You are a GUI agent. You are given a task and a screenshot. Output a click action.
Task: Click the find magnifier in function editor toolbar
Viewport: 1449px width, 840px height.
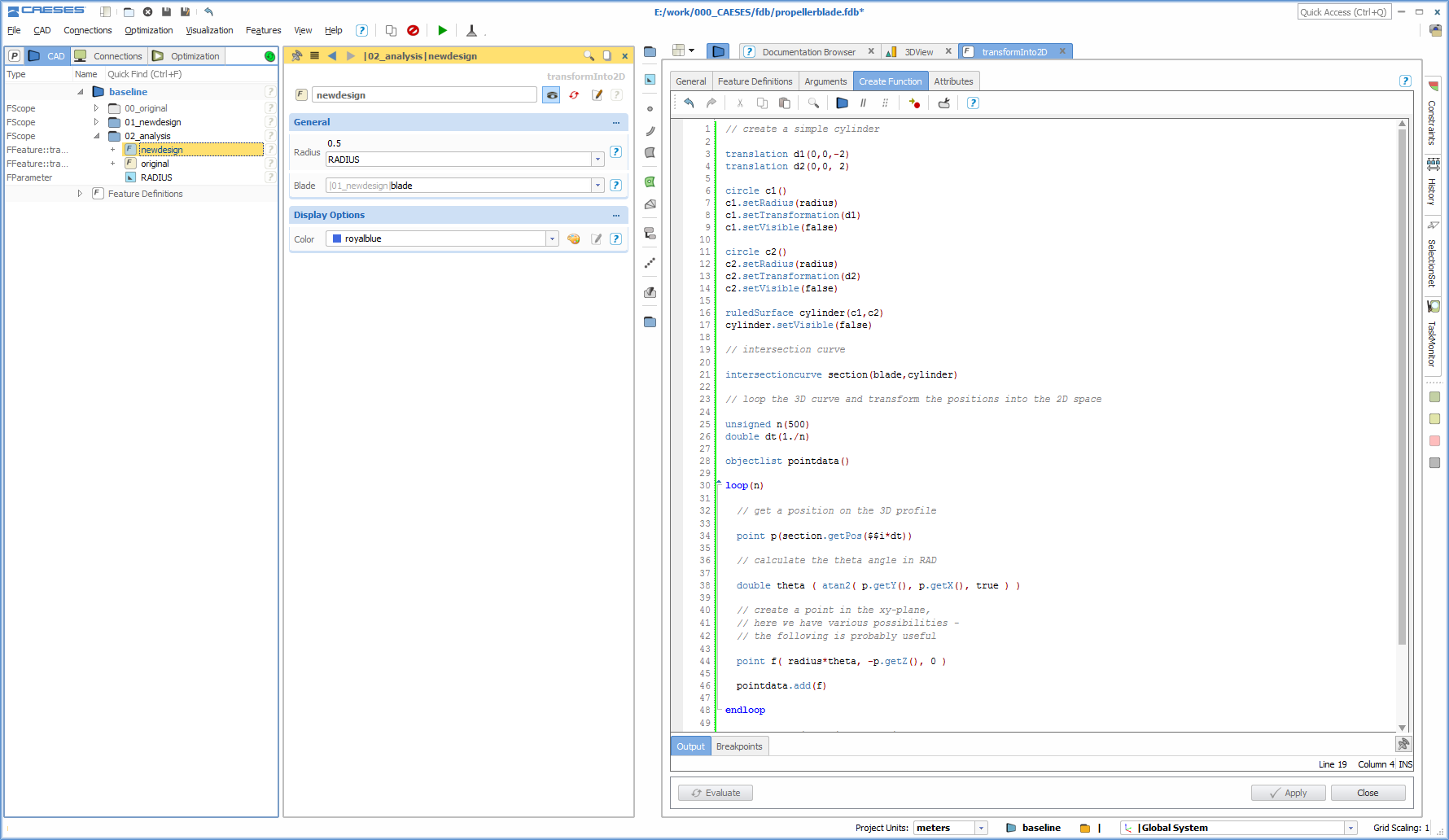pyautogui.click(x=813, y=103)
